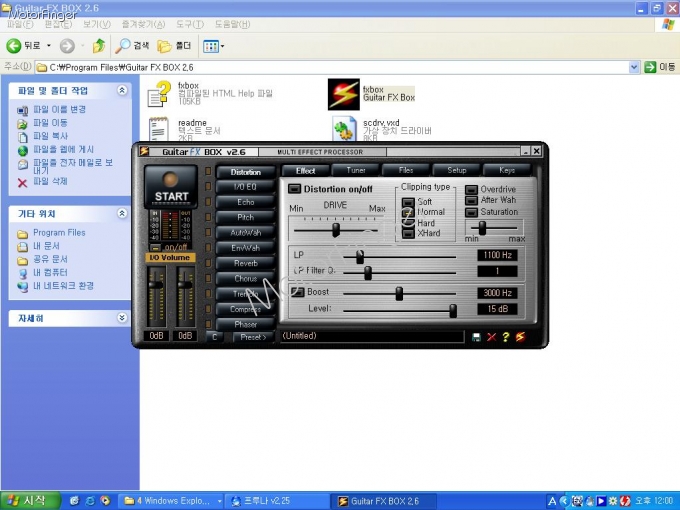Switch to the Setup tab
Screen dimensions: 680x510
(456, 171)
